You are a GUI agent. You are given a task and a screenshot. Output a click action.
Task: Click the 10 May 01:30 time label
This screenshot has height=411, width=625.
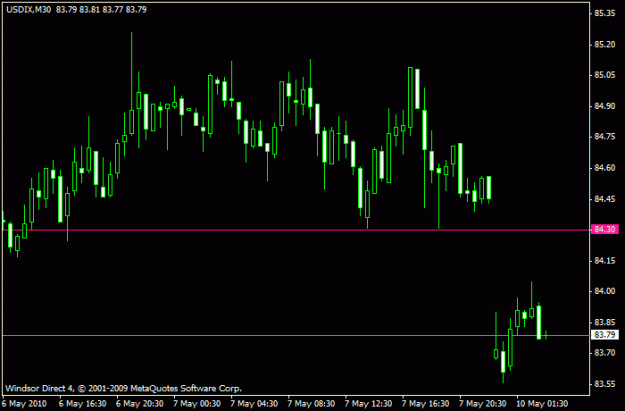[x=542, y=403]
